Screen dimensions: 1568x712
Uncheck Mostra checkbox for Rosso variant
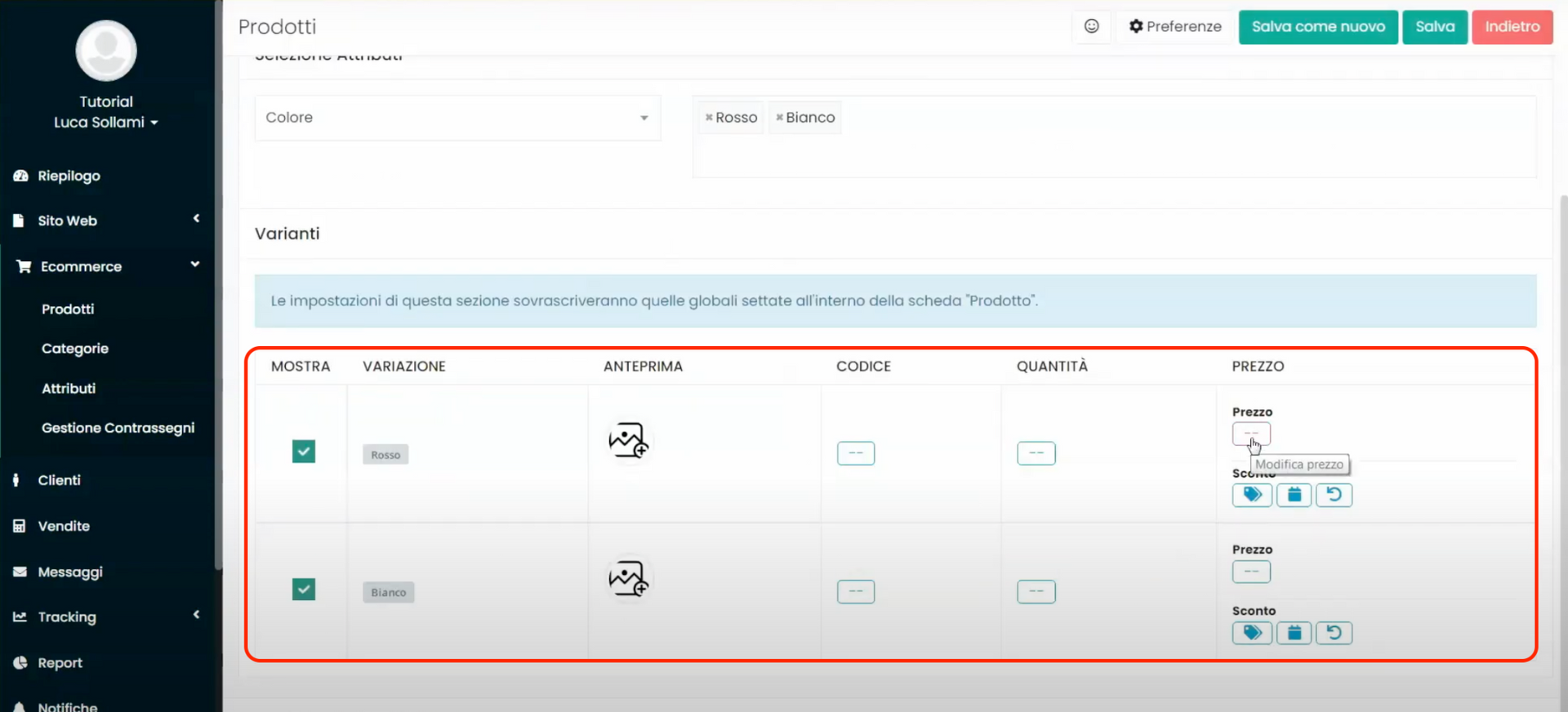304,452
